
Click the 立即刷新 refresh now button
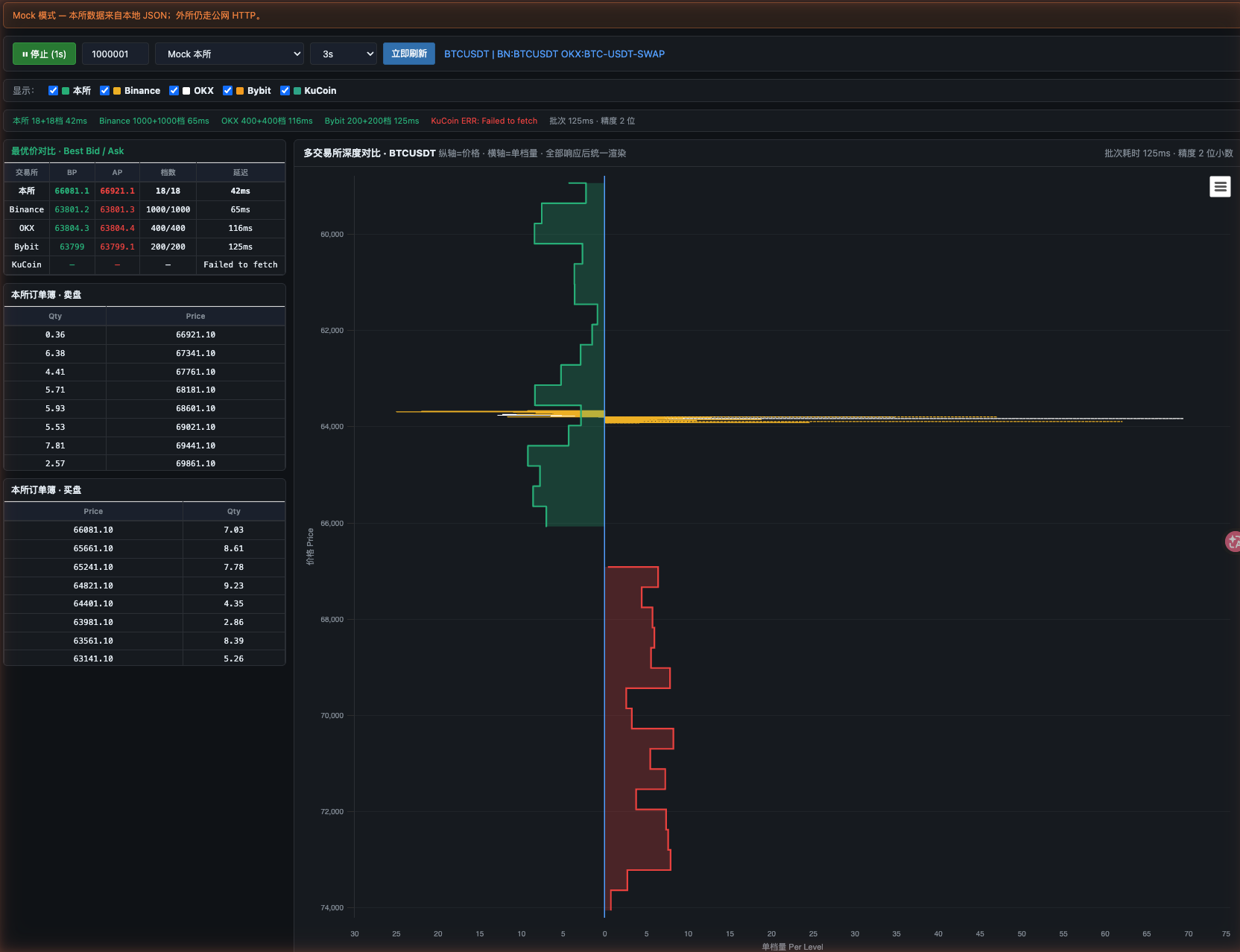pyautogui.click(x=409, y=54)
